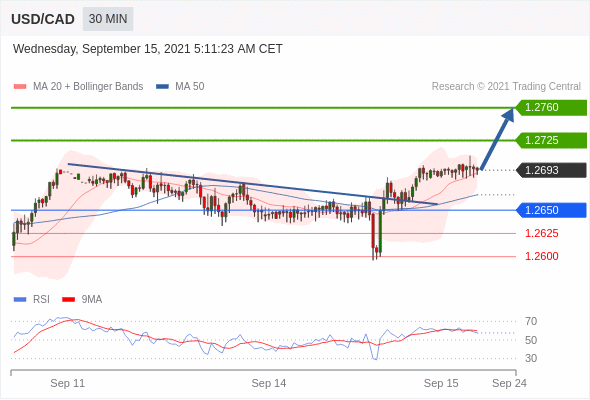
Task: Click the 1.2725 green resistance label
Action: pos(551,140)
